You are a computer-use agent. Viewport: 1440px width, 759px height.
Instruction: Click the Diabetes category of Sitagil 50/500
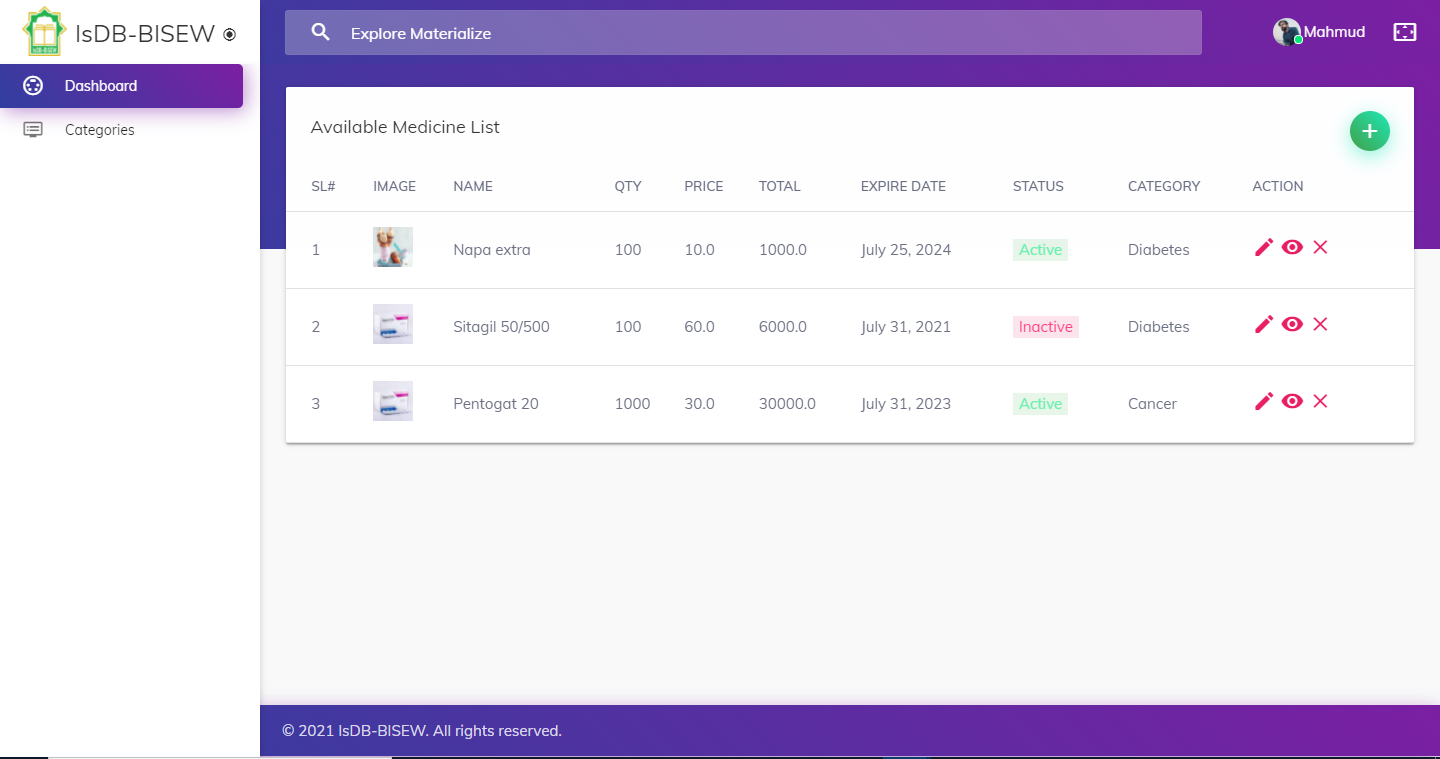[x=1159, y=327]
